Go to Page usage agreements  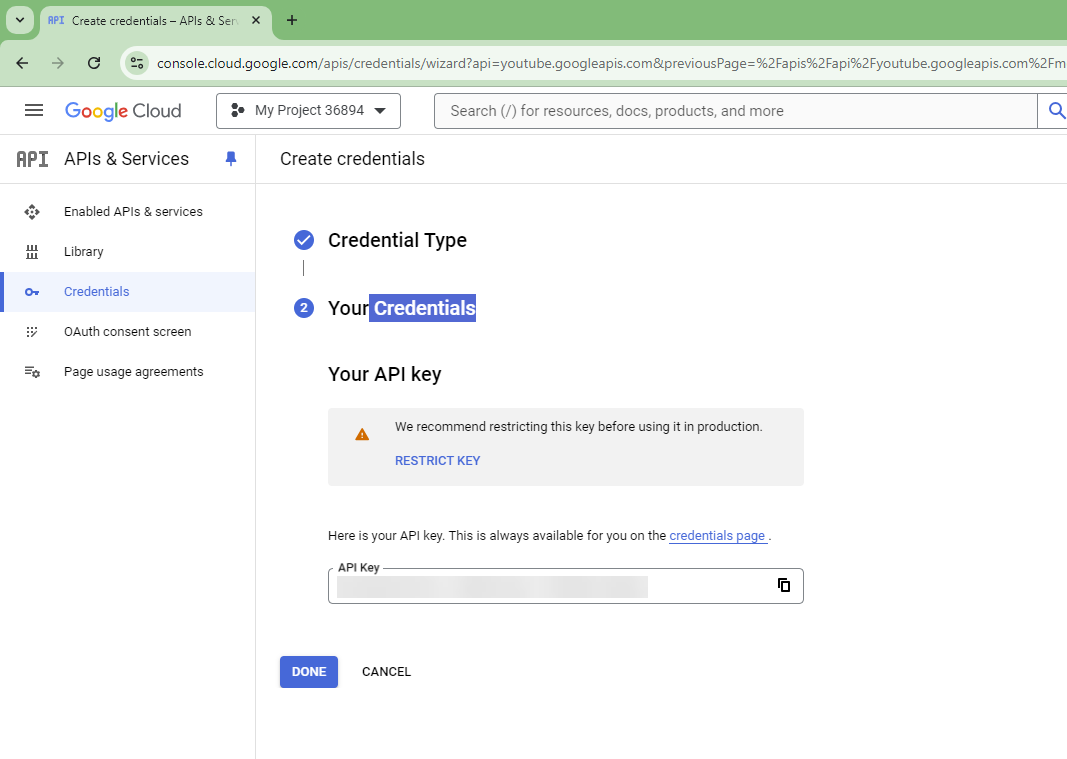pyautogui.click(x=133, y=372)
